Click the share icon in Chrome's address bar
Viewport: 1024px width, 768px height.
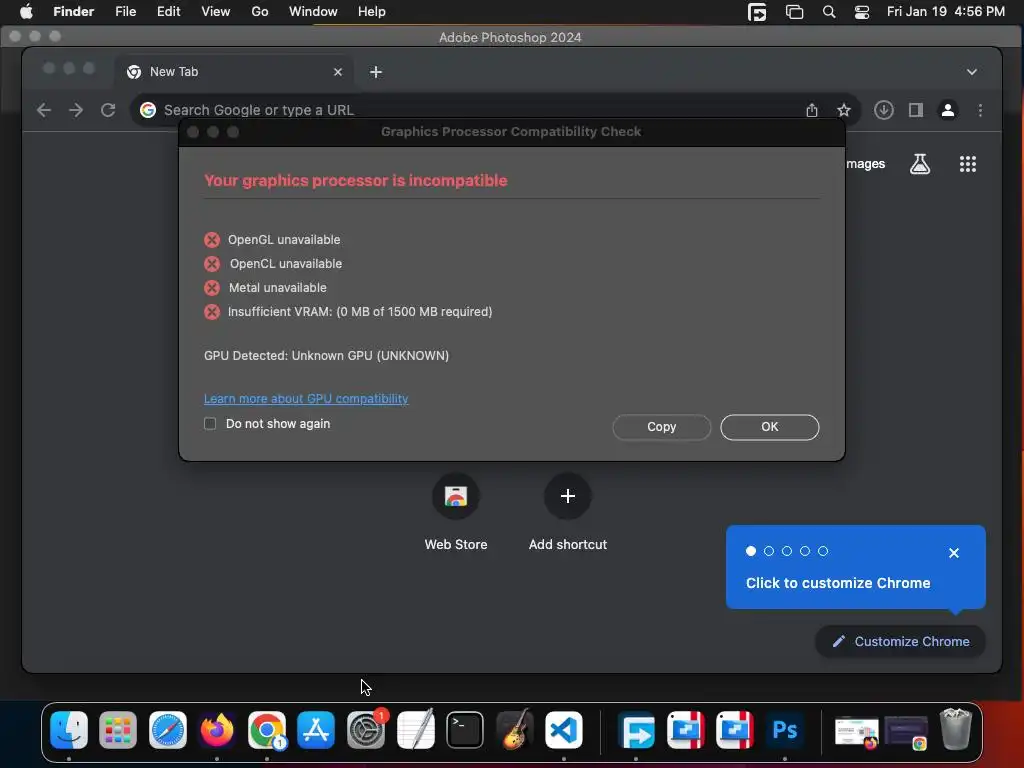click(x=812, y=110)
